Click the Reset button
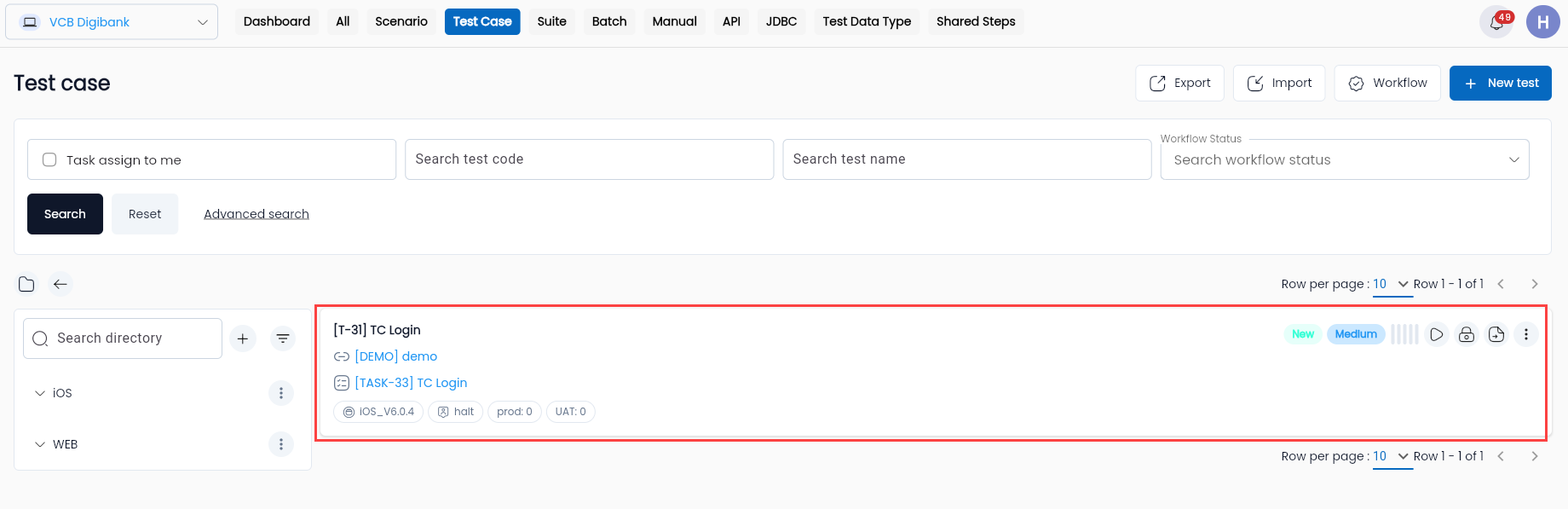The width and height of the screenshot is (1568, 509). (145, 214)
